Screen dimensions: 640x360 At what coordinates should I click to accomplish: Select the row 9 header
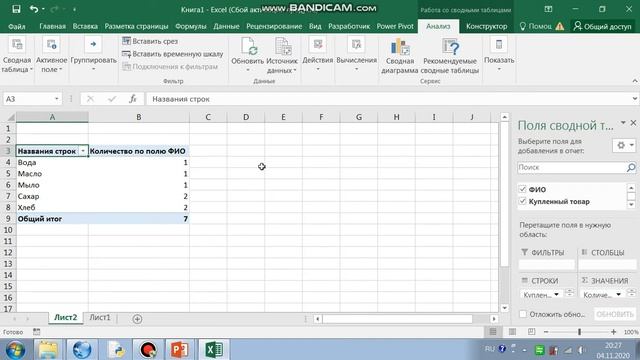pos(8,219)
